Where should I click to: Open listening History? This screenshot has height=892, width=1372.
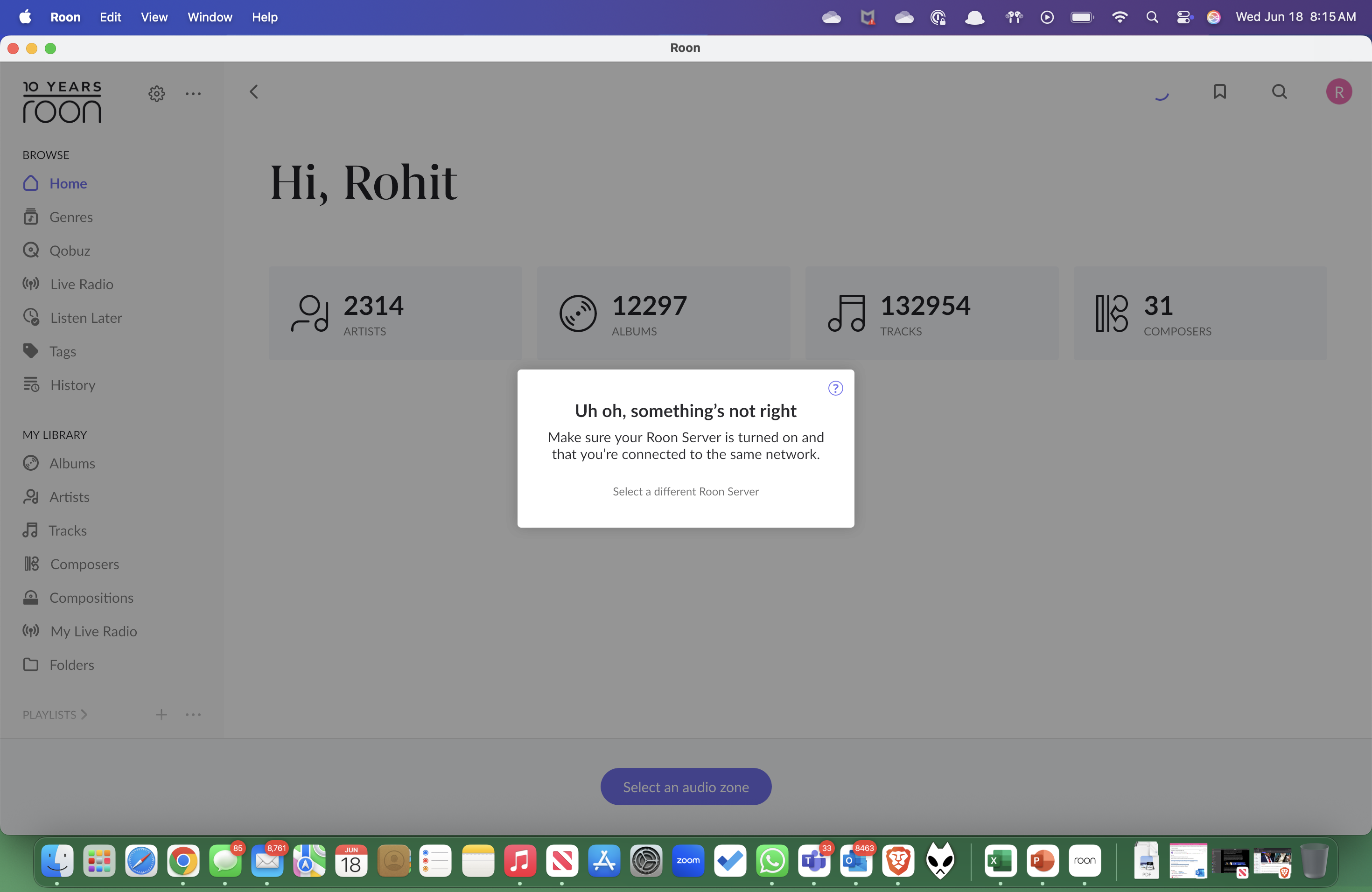coord(72,385)
